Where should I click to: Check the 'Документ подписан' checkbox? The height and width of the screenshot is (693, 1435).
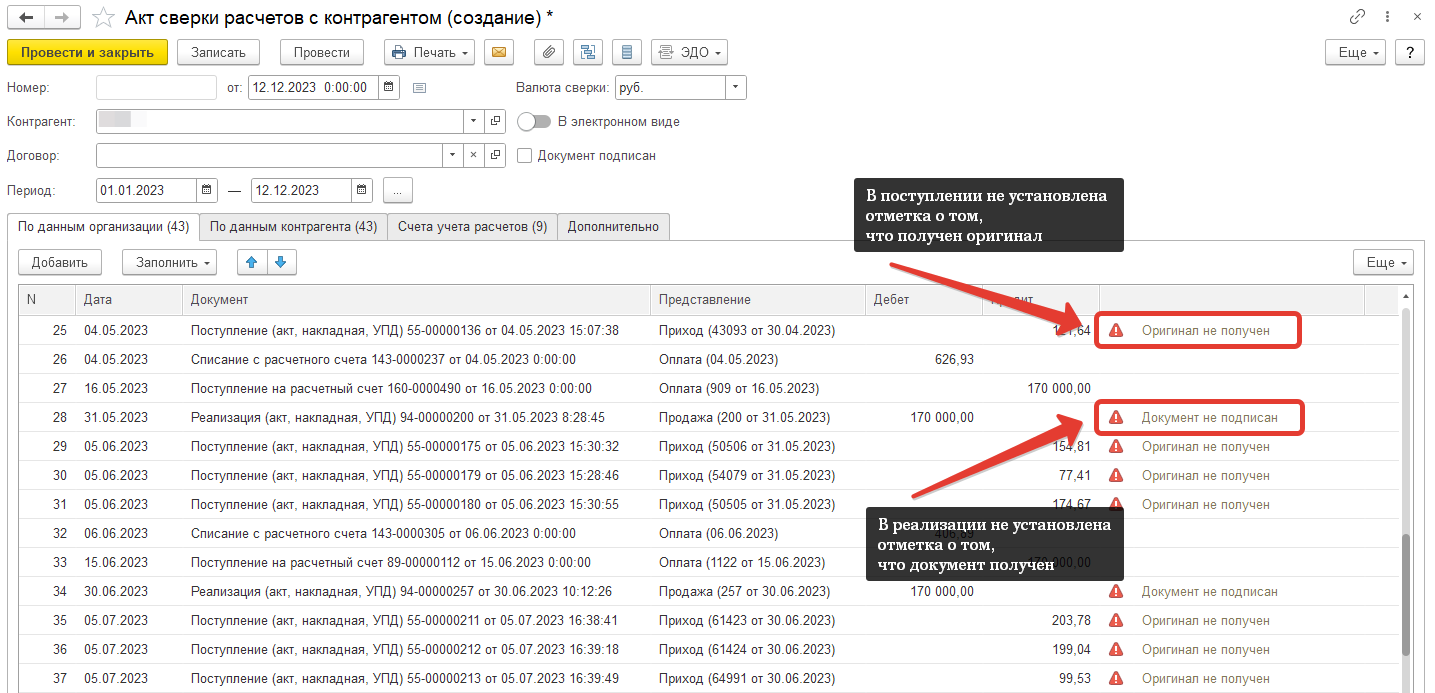[524, 155]
